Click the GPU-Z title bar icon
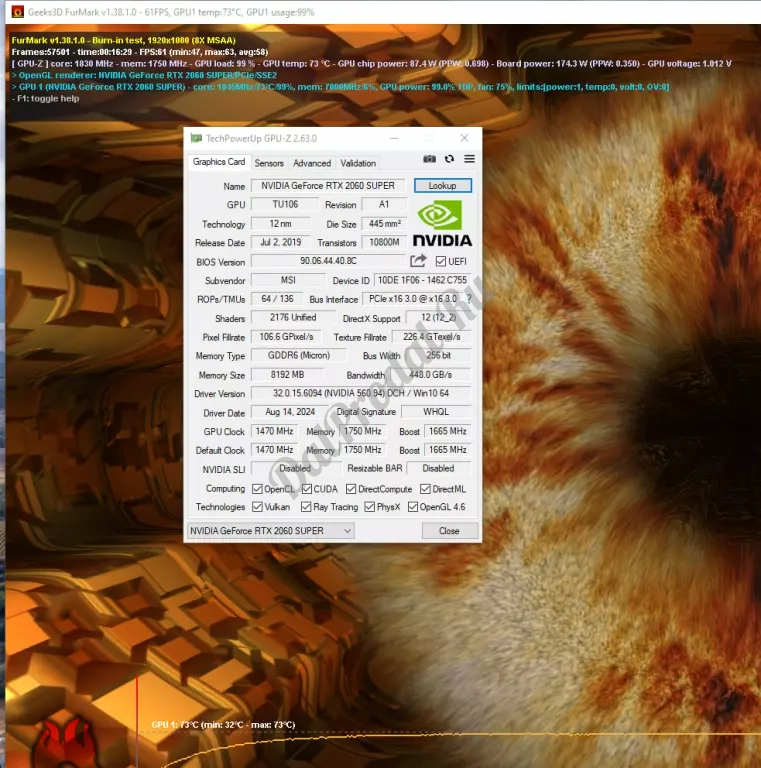Screen dimensions: 761x768 pos(196,138)
